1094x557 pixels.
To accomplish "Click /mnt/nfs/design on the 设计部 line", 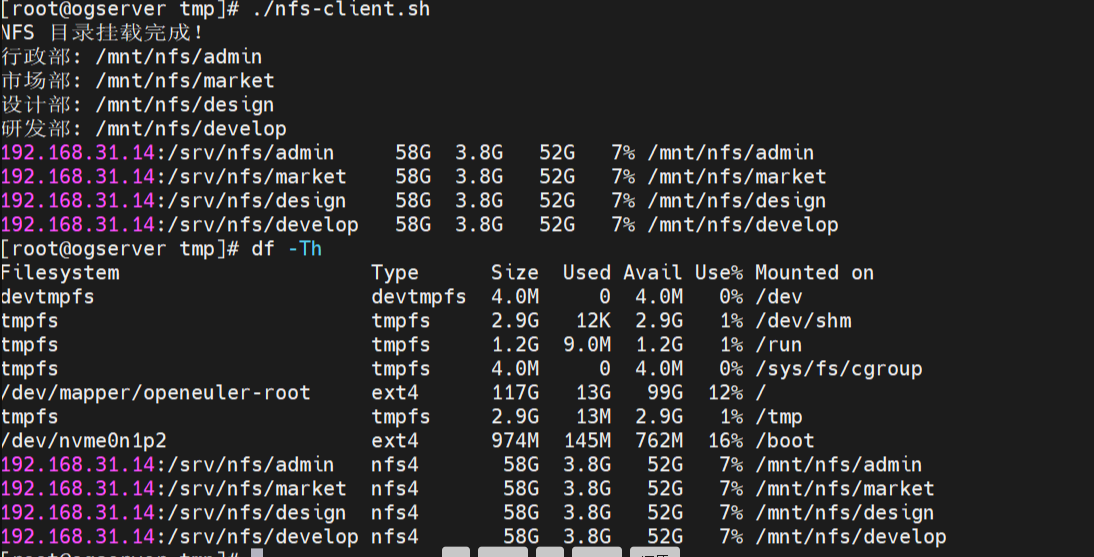I will [185, 105].
